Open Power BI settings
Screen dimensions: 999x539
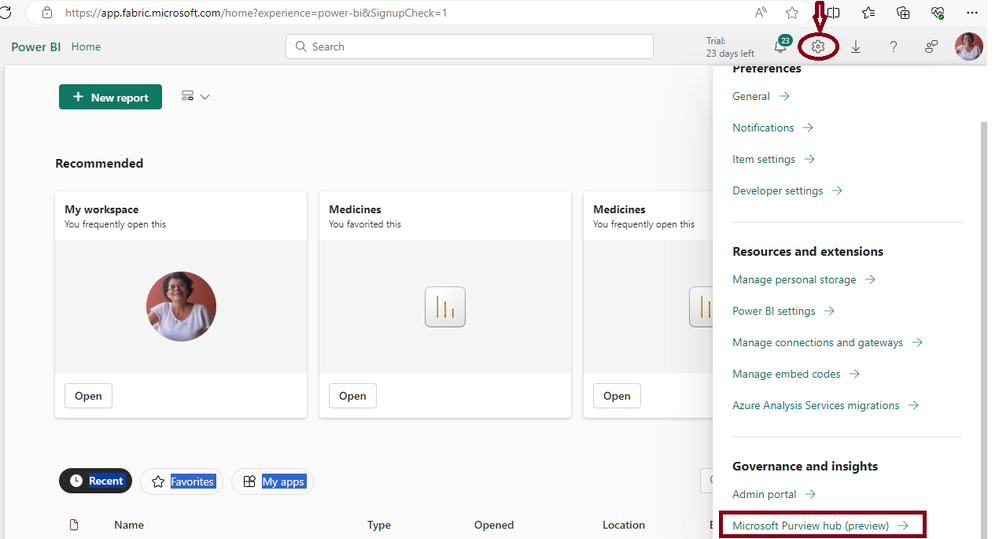[x=784, y=311]
